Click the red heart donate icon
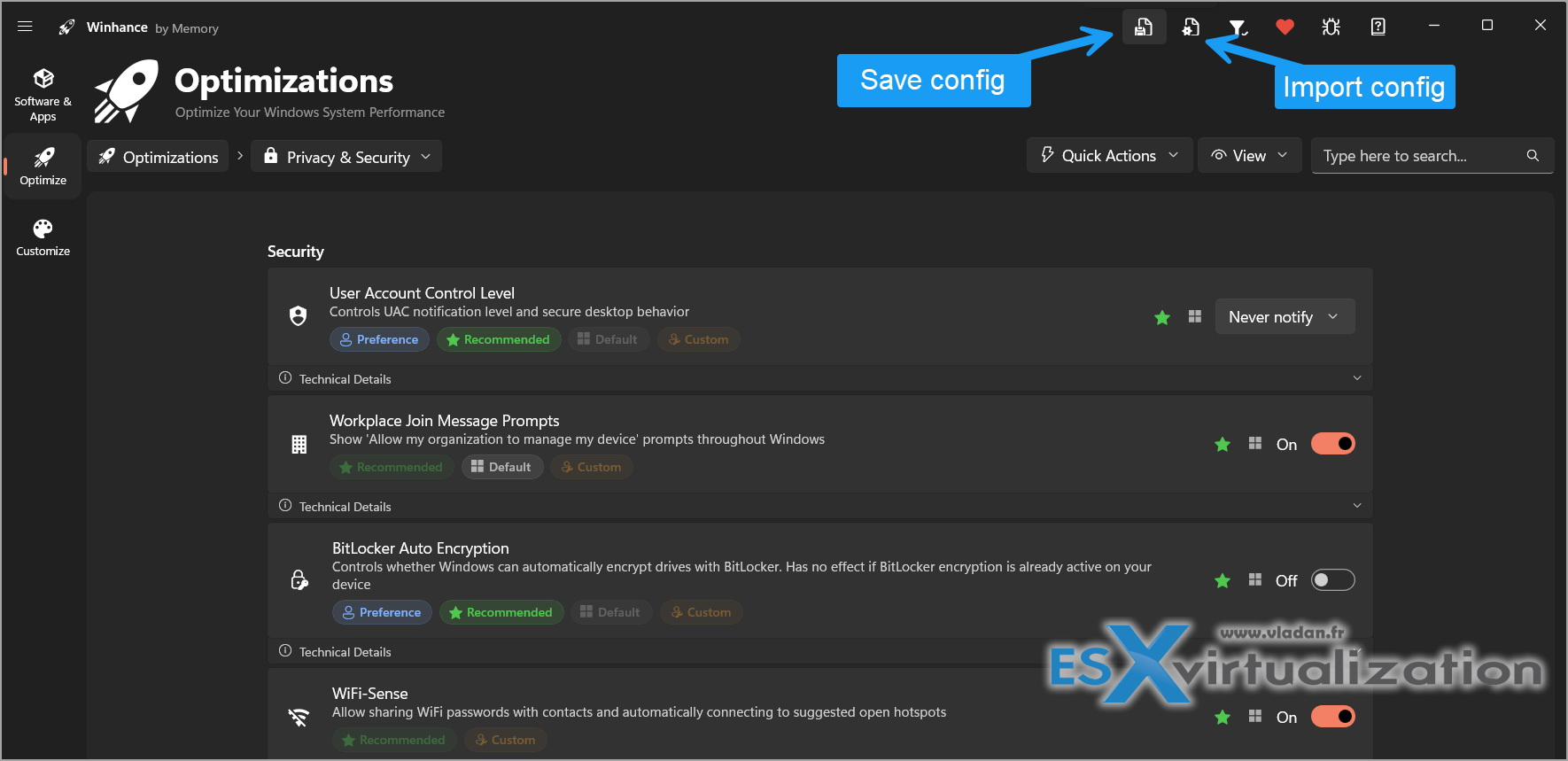Image resolution: width=1568 pixels, height=761 pixels. pos(1285,27)
